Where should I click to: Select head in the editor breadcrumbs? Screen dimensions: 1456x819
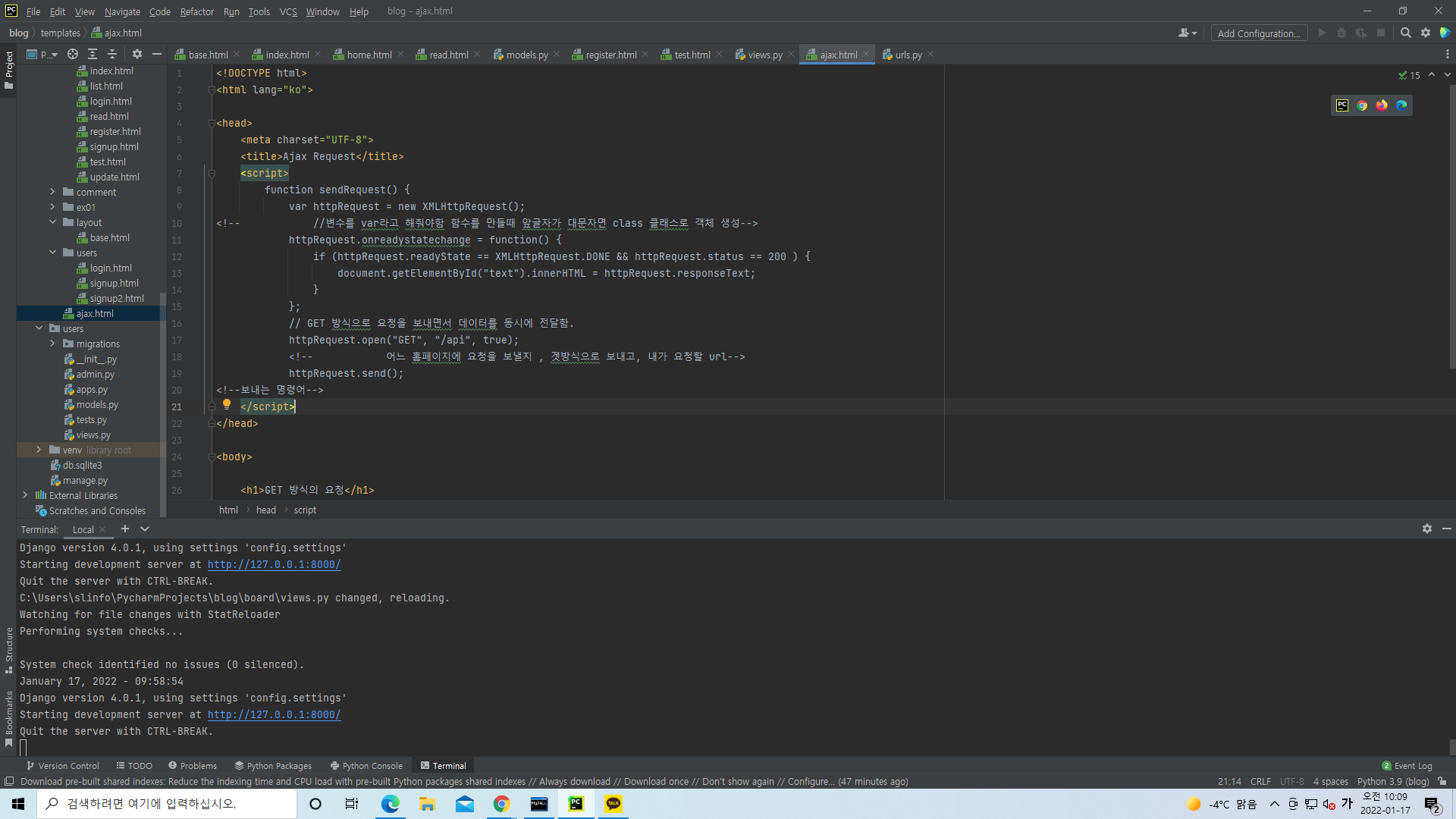(265, 510)
